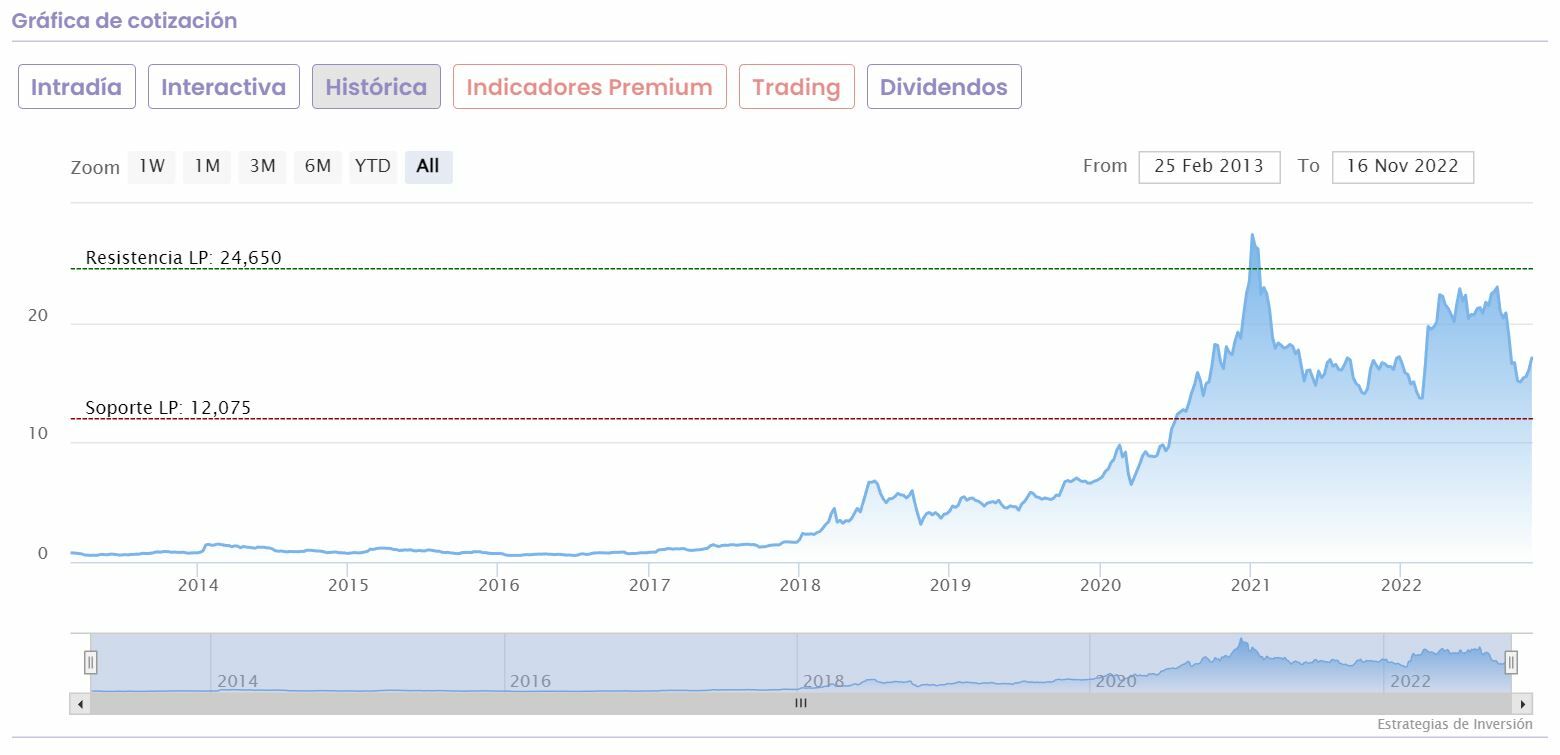
Task: Open the Intradía chart tab
Action: click(77, 87)
